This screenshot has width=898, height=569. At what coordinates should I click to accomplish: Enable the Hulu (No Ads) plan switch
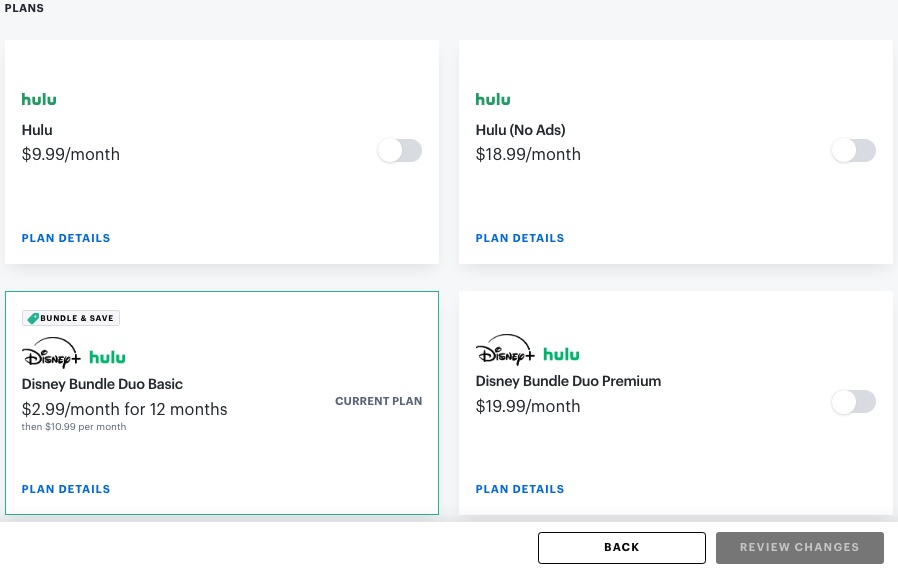(853, 151)
